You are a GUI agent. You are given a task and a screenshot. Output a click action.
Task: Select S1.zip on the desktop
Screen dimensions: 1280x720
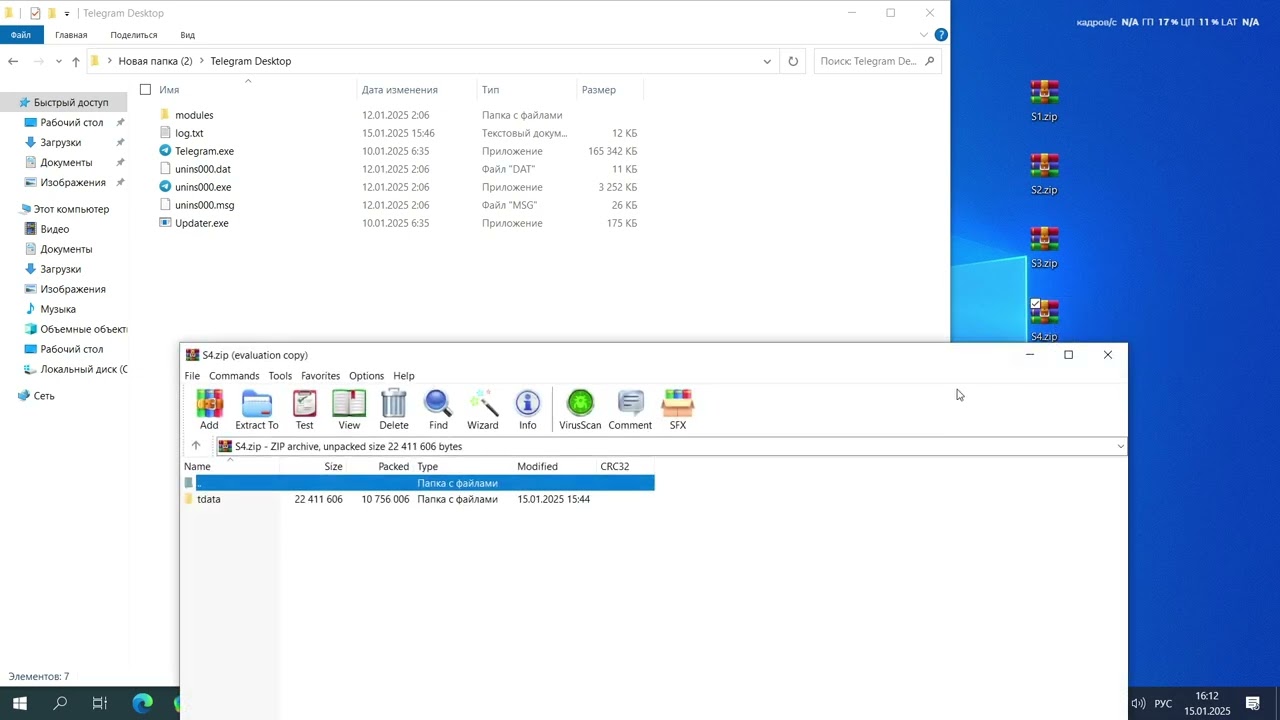coord(1044,101)
